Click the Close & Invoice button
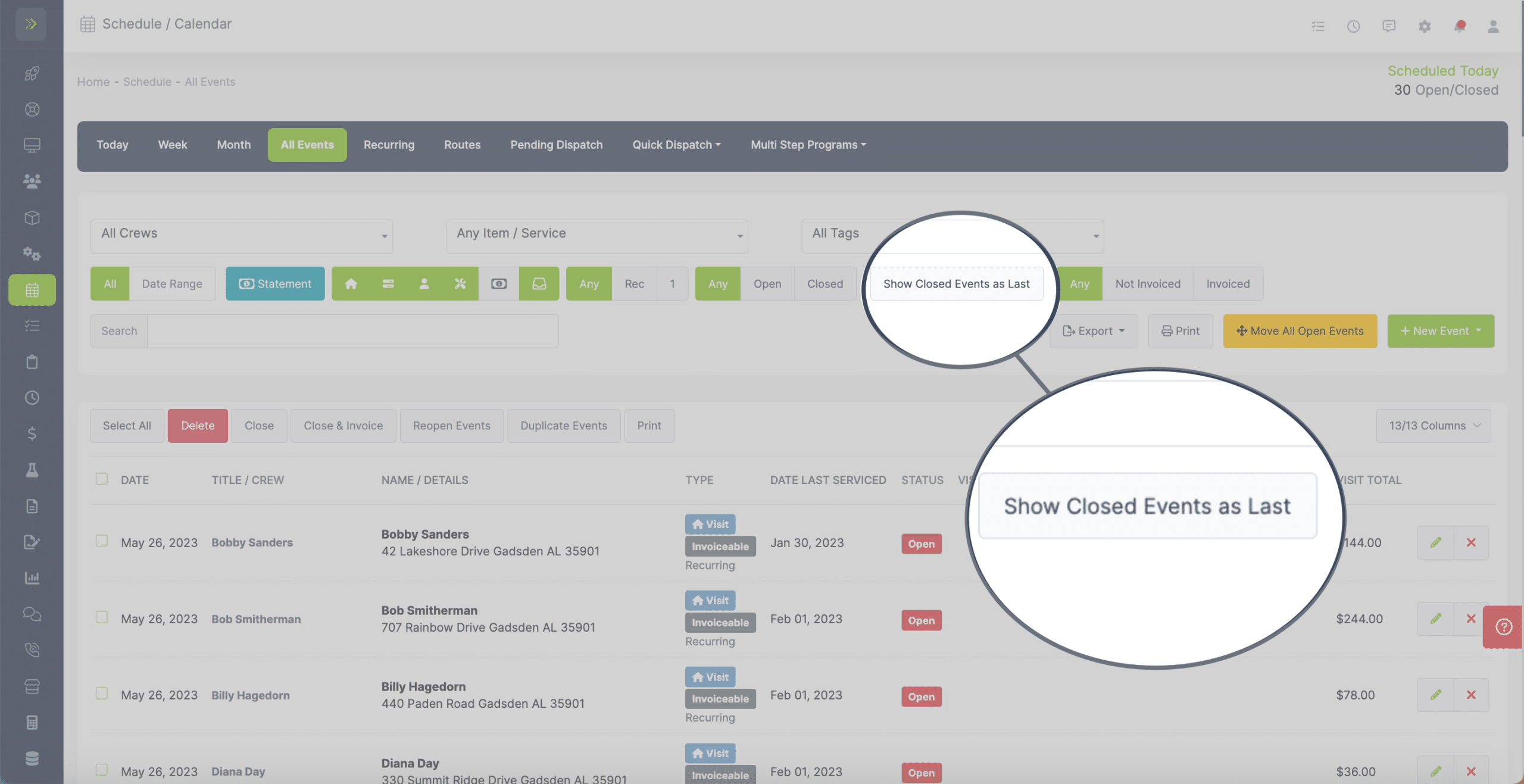The height and width of the screenshot is (784, 1524). point(343,426)
